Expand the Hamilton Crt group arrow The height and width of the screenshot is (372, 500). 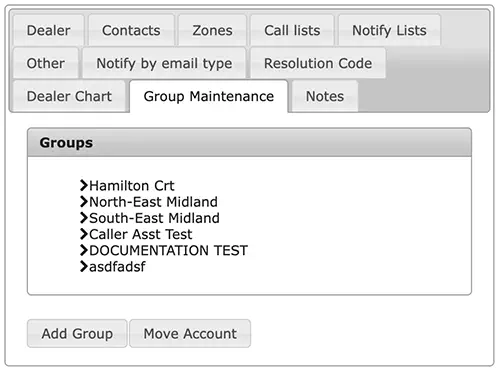(84, 185)
